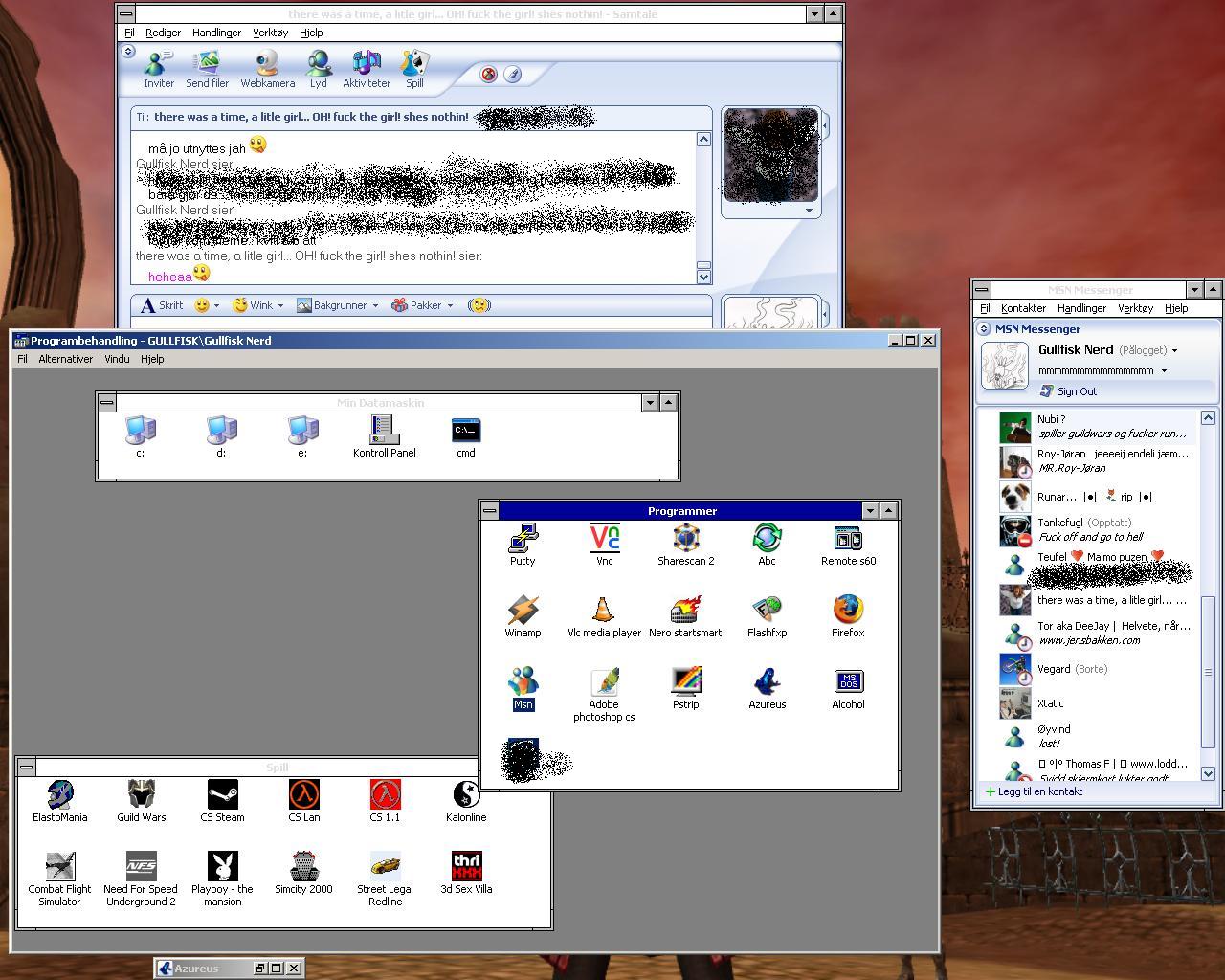Click the Lyd audio button
1225x980 pixels.
coord(319,69)
